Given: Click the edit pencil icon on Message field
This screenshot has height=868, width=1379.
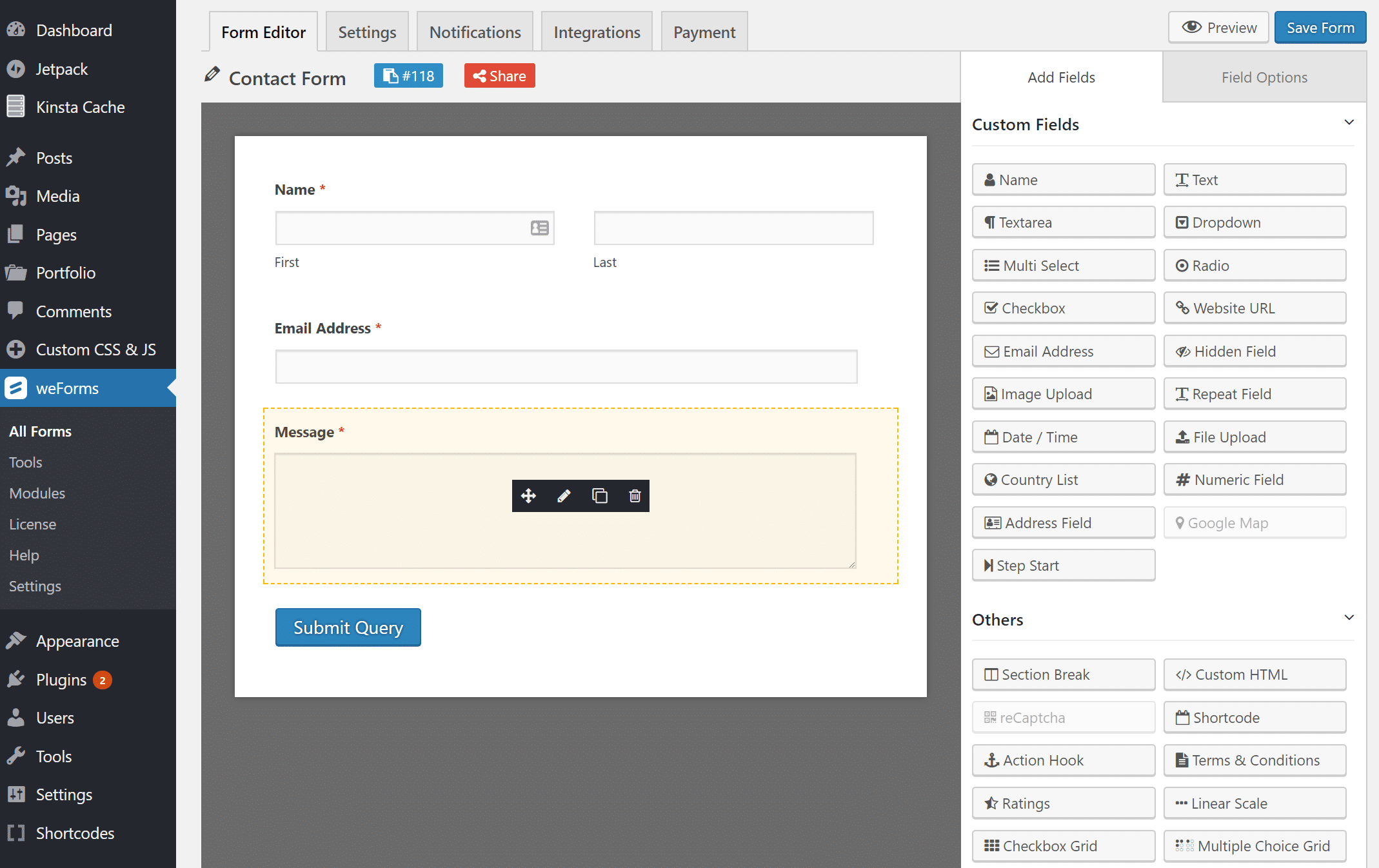Looking at the screenshot, I should pyautogui.click(x=563, y=495).
